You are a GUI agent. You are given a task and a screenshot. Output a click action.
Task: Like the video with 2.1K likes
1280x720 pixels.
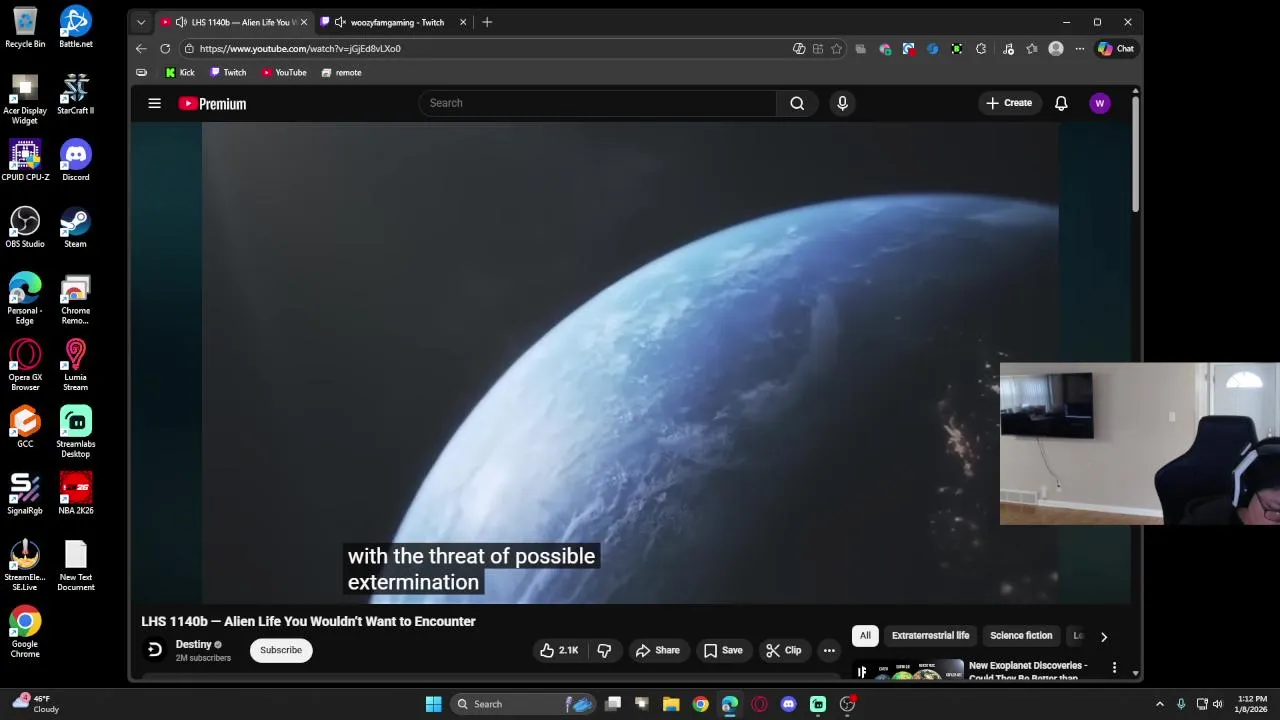(559, 650)
